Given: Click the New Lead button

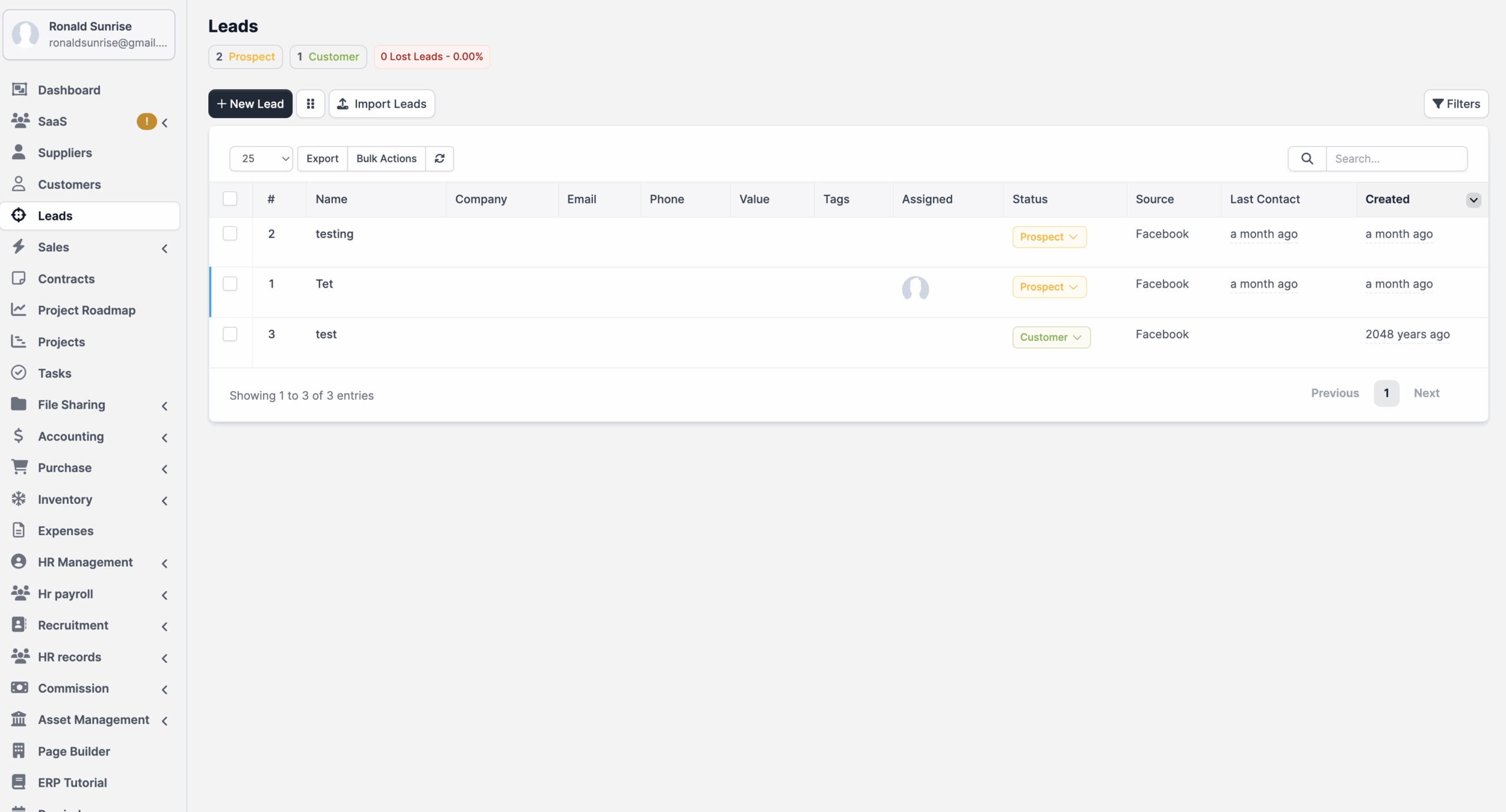Looking at the screenshot, I should pyautogui.click(x=250, y=104).
